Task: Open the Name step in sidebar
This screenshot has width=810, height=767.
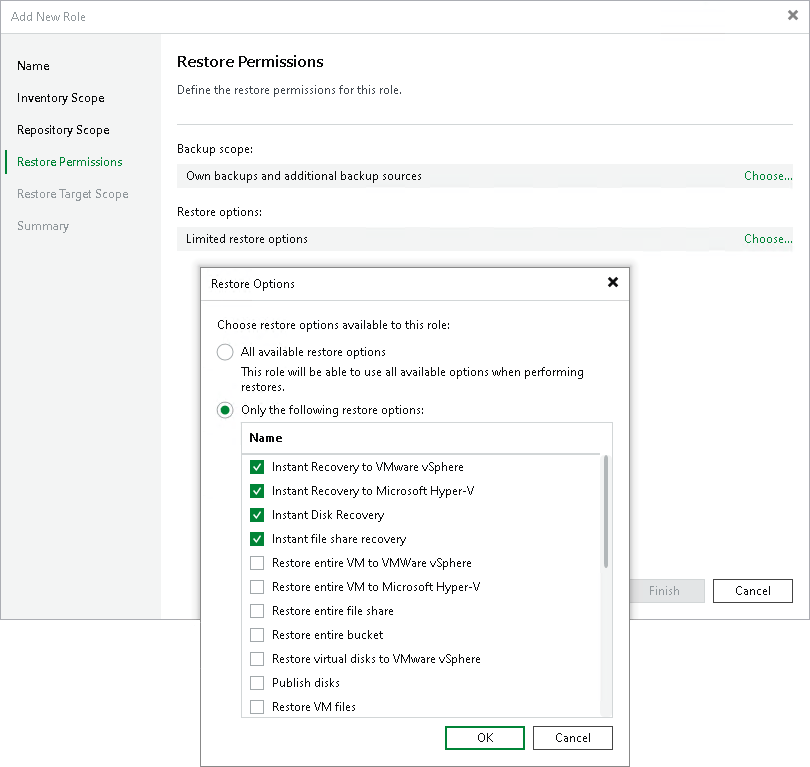Action: 33,66
